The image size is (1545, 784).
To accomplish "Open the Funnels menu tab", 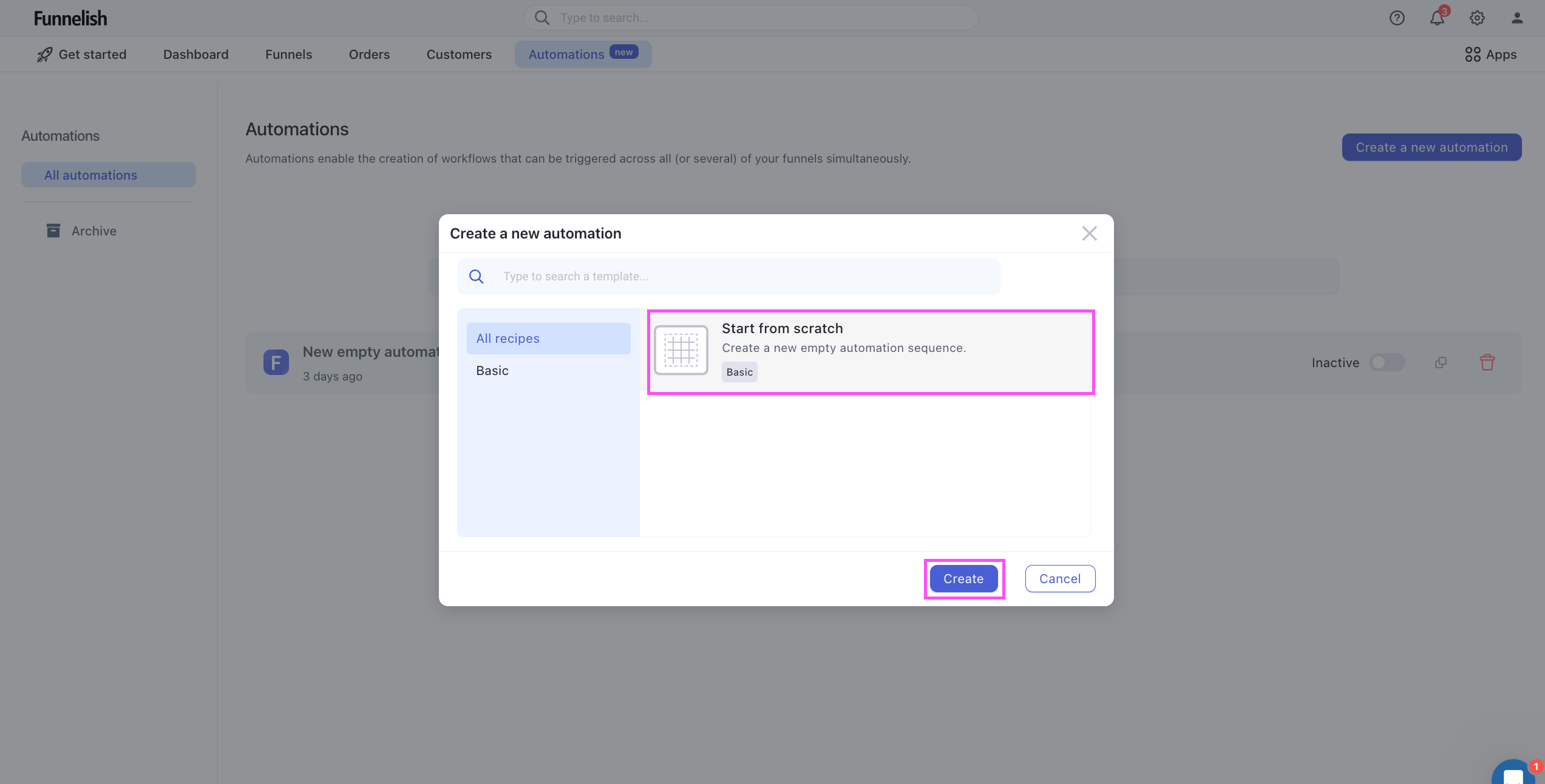I will coord(288,55).
